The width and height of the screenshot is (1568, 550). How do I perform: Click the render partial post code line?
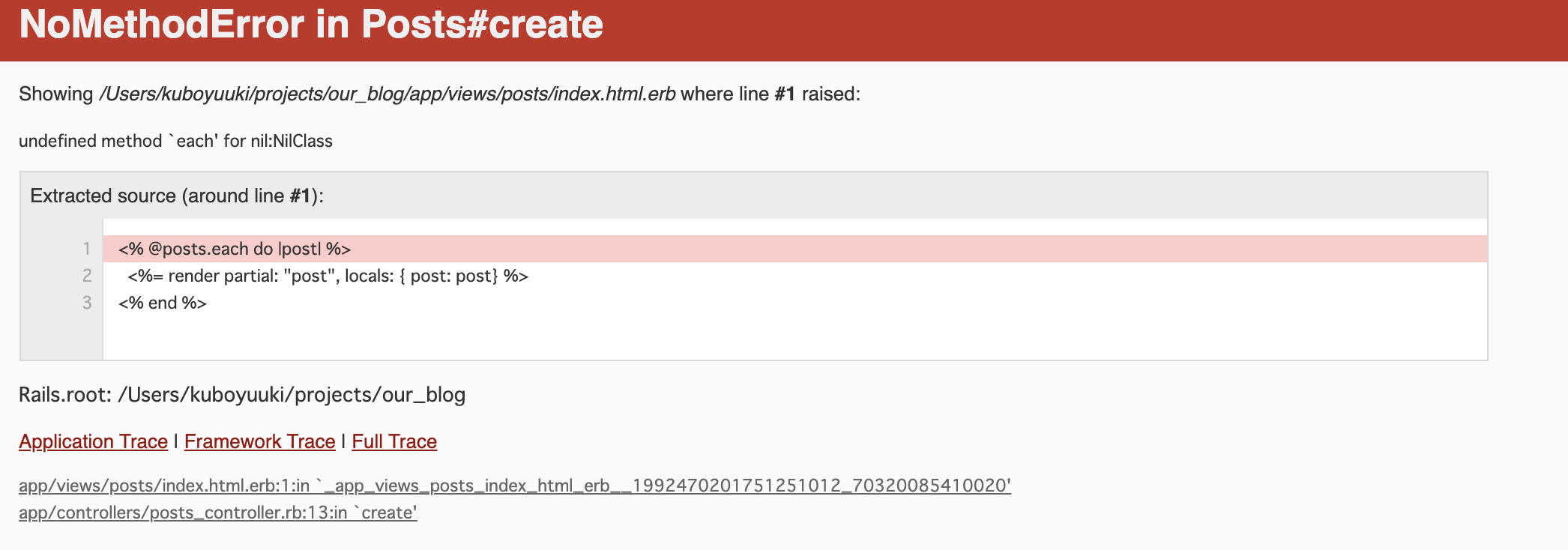328,276
